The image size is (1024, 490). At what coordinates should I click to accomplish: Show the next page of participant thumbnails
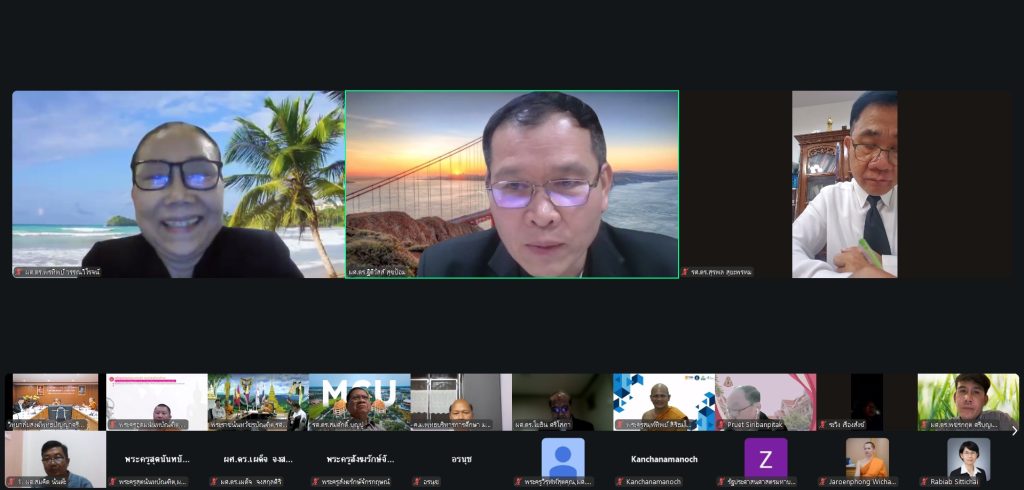click(x=1014, y=431)
